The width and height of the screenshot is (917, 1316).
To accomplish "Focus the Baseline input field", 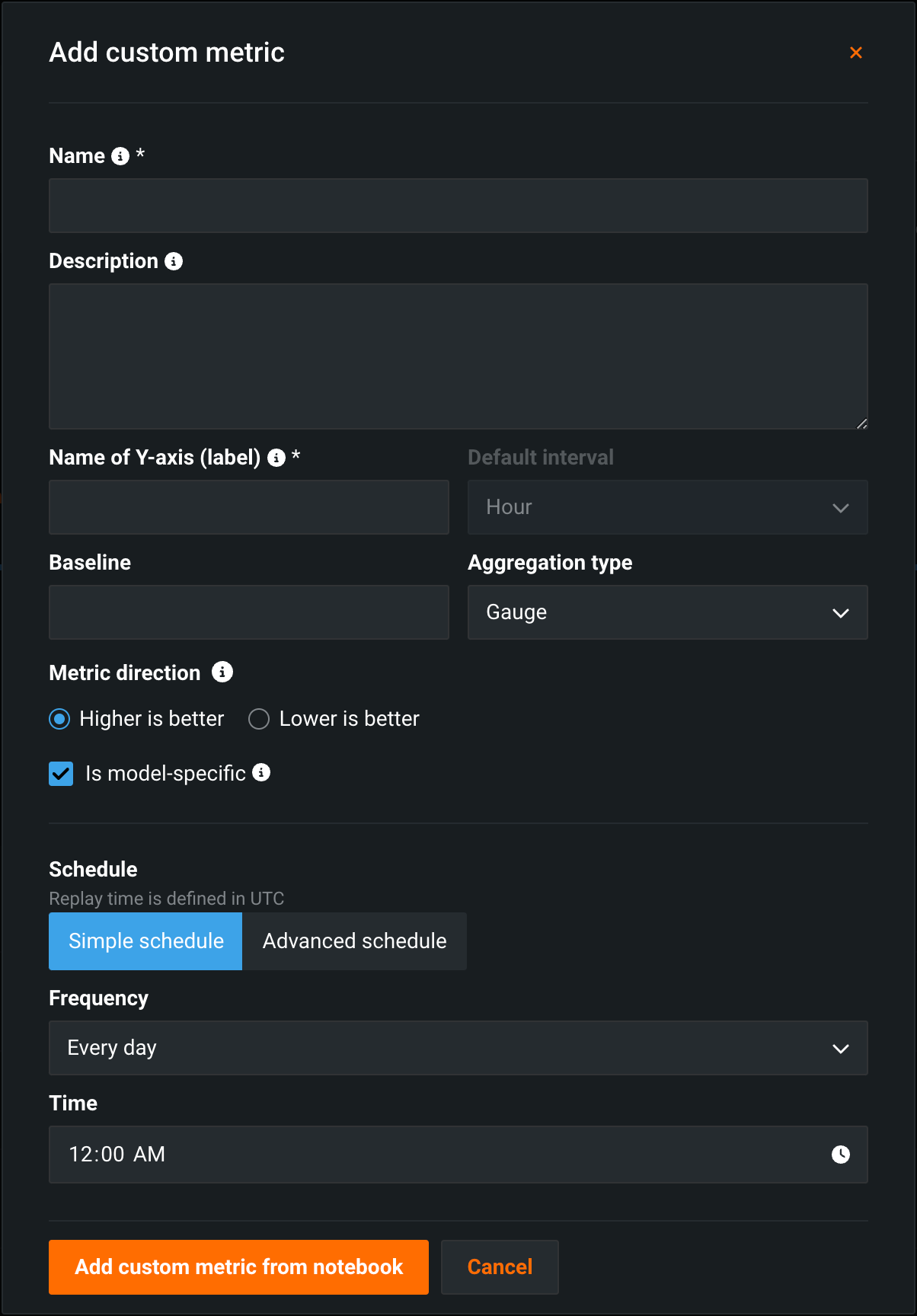I will click(x=249, y=612).
